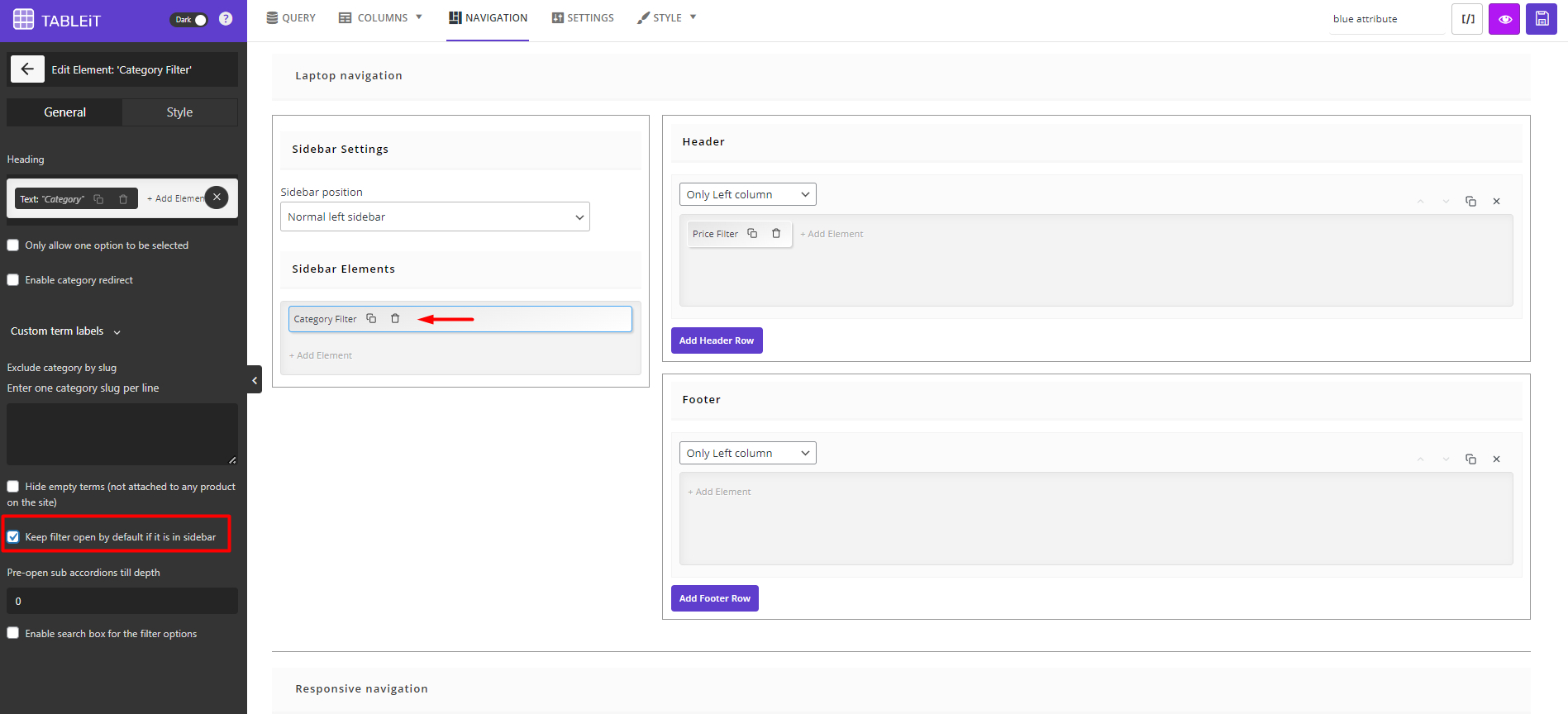Delete the Price Filter element
Screen dimensions: 1568x714
coord(776,233)
